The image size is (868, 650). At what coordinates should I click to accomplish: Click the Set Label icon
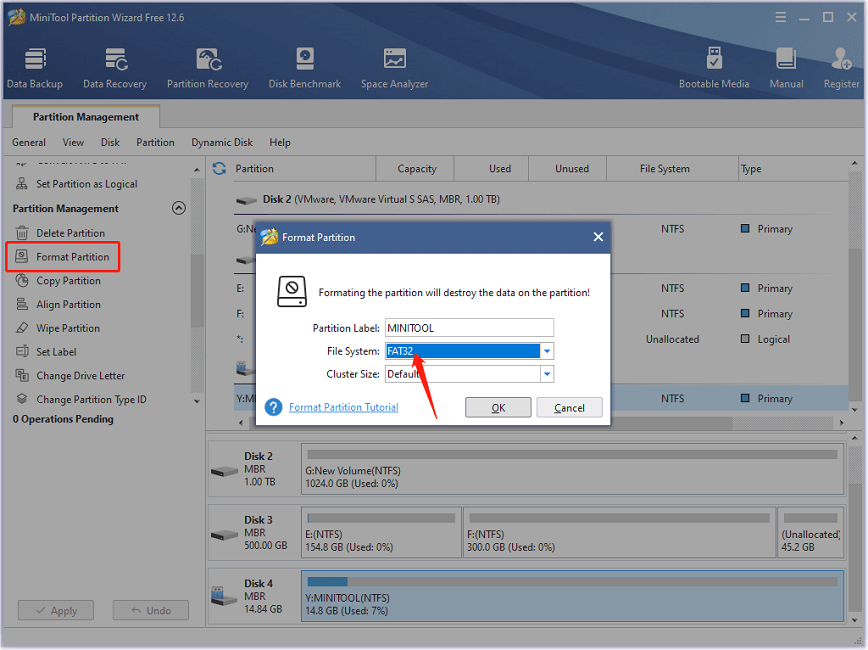(x=22, y=352)
